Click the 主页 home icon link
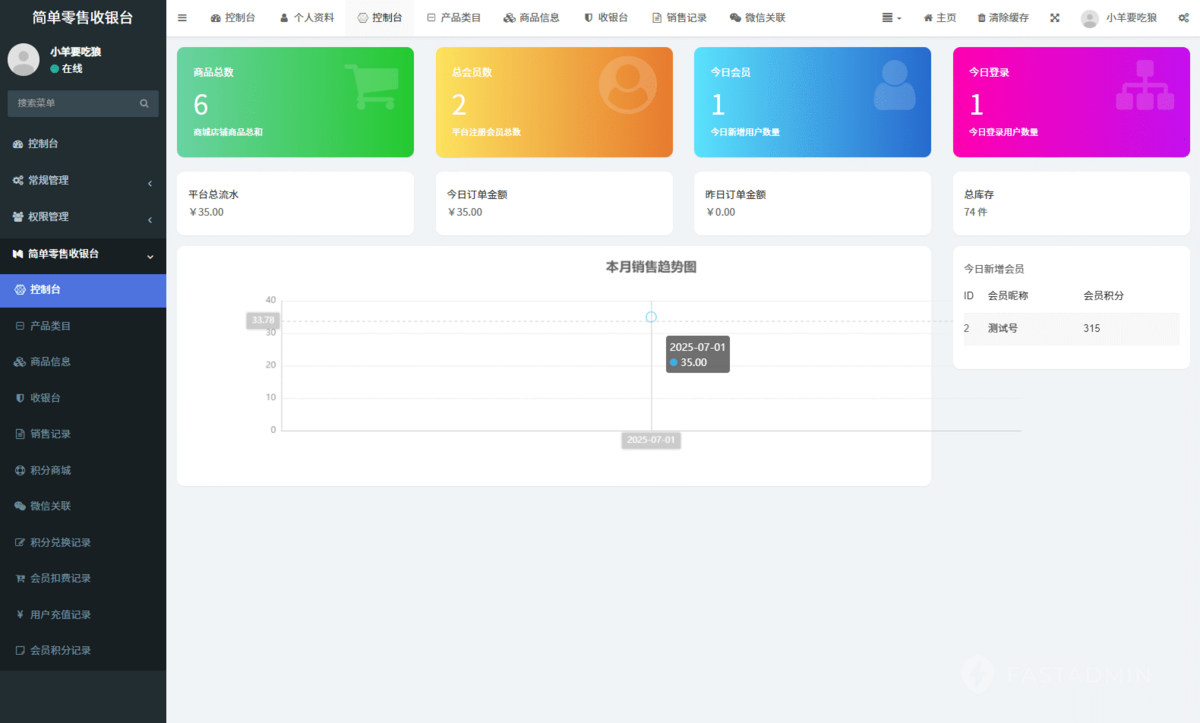Image resolution: width=1200 pixels, height=723 pixels. (939, 18)
